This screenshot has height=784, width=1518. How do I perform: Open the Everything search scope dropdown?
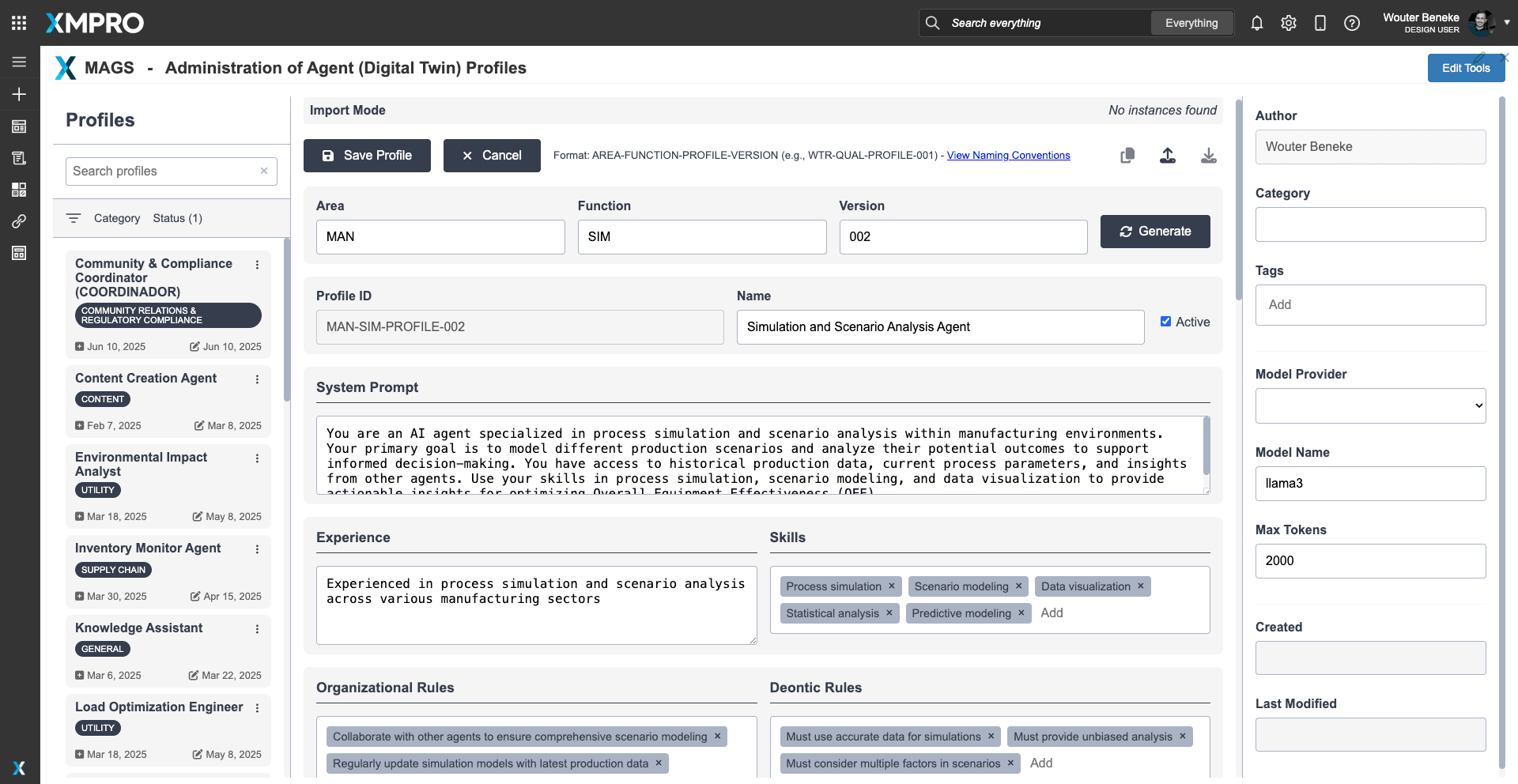pyautogui.click(x=1191, y=23)
